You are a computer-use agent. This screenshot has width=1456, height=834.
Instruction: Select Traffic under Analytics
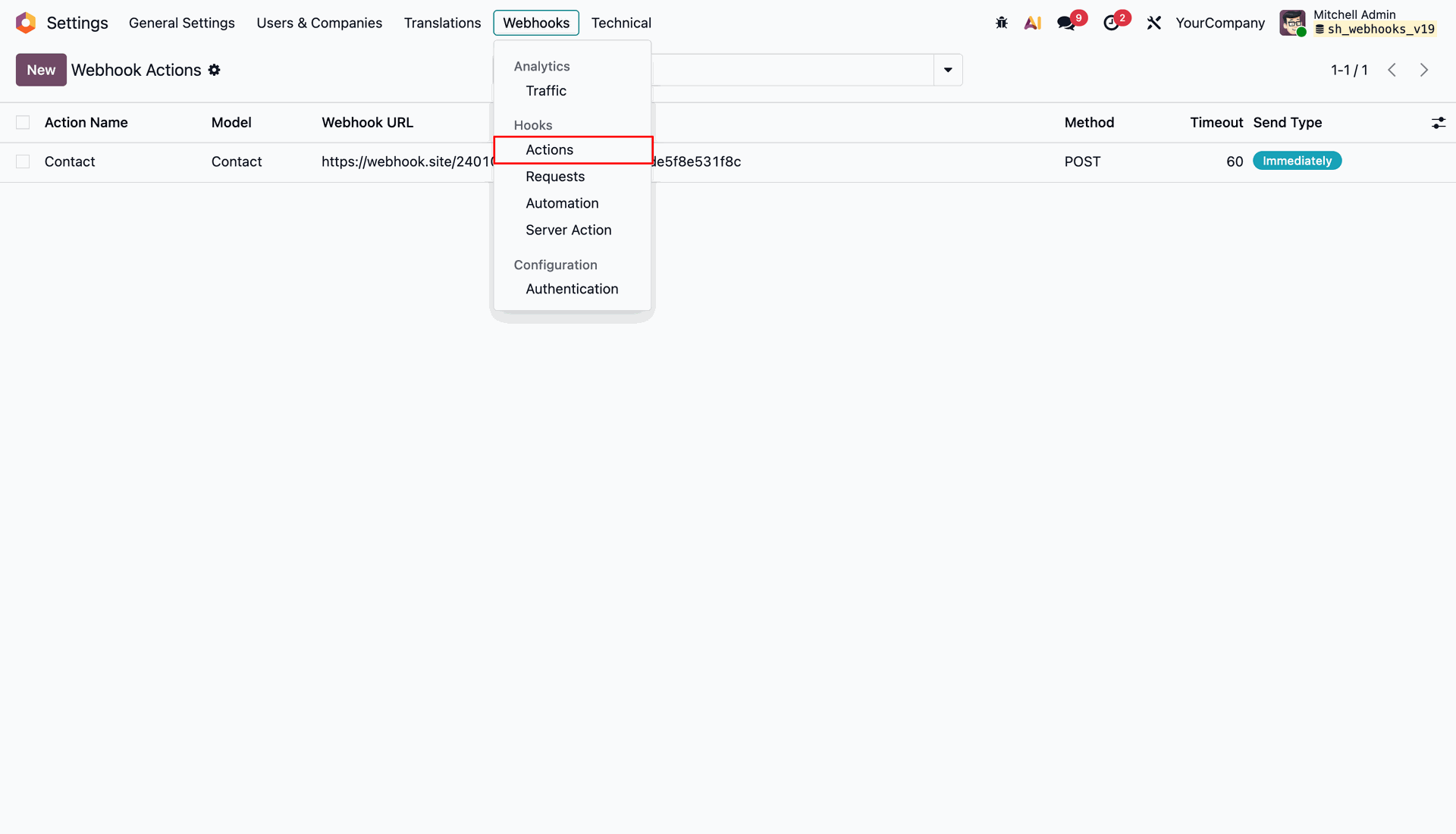click(x=573, y=91)
